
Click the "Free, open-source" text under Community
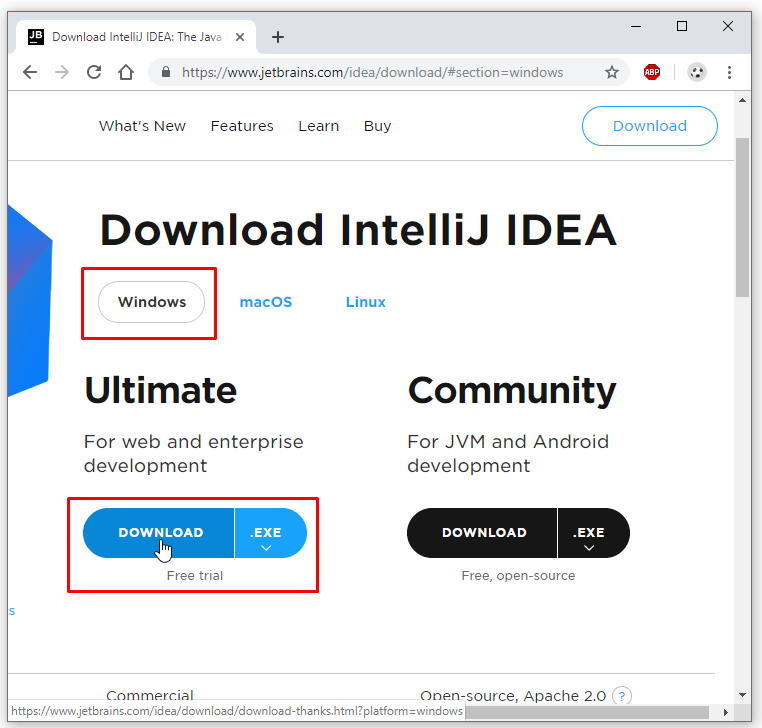(x=518, y=575)
